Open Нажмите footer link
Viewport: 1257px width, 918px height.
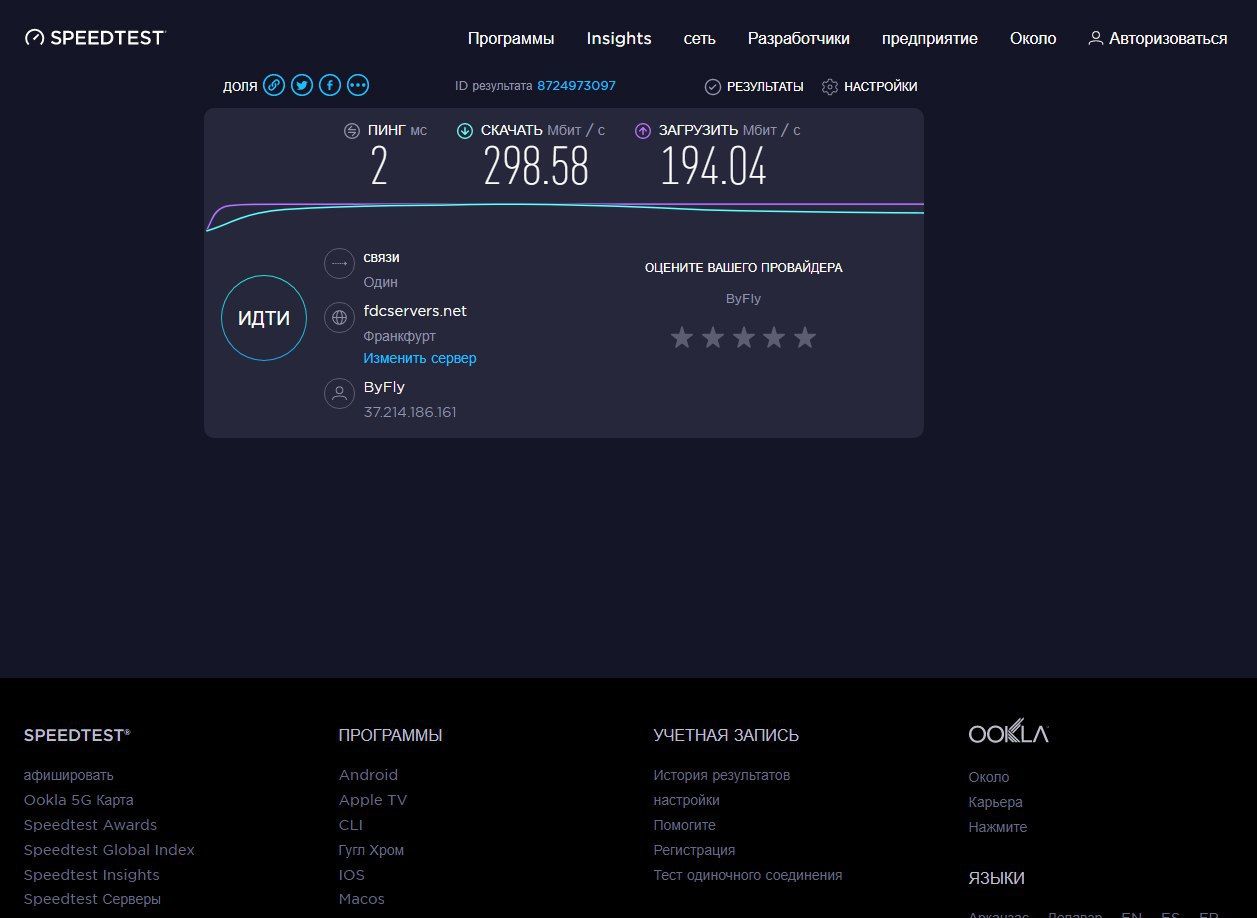[998, 827]
